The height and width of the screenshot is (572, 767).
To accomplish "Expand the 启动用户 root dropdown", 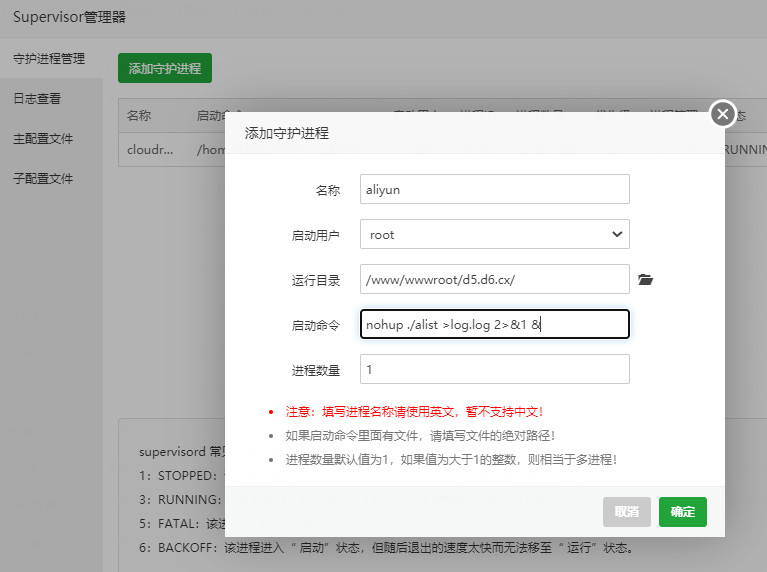I will 495,234.
